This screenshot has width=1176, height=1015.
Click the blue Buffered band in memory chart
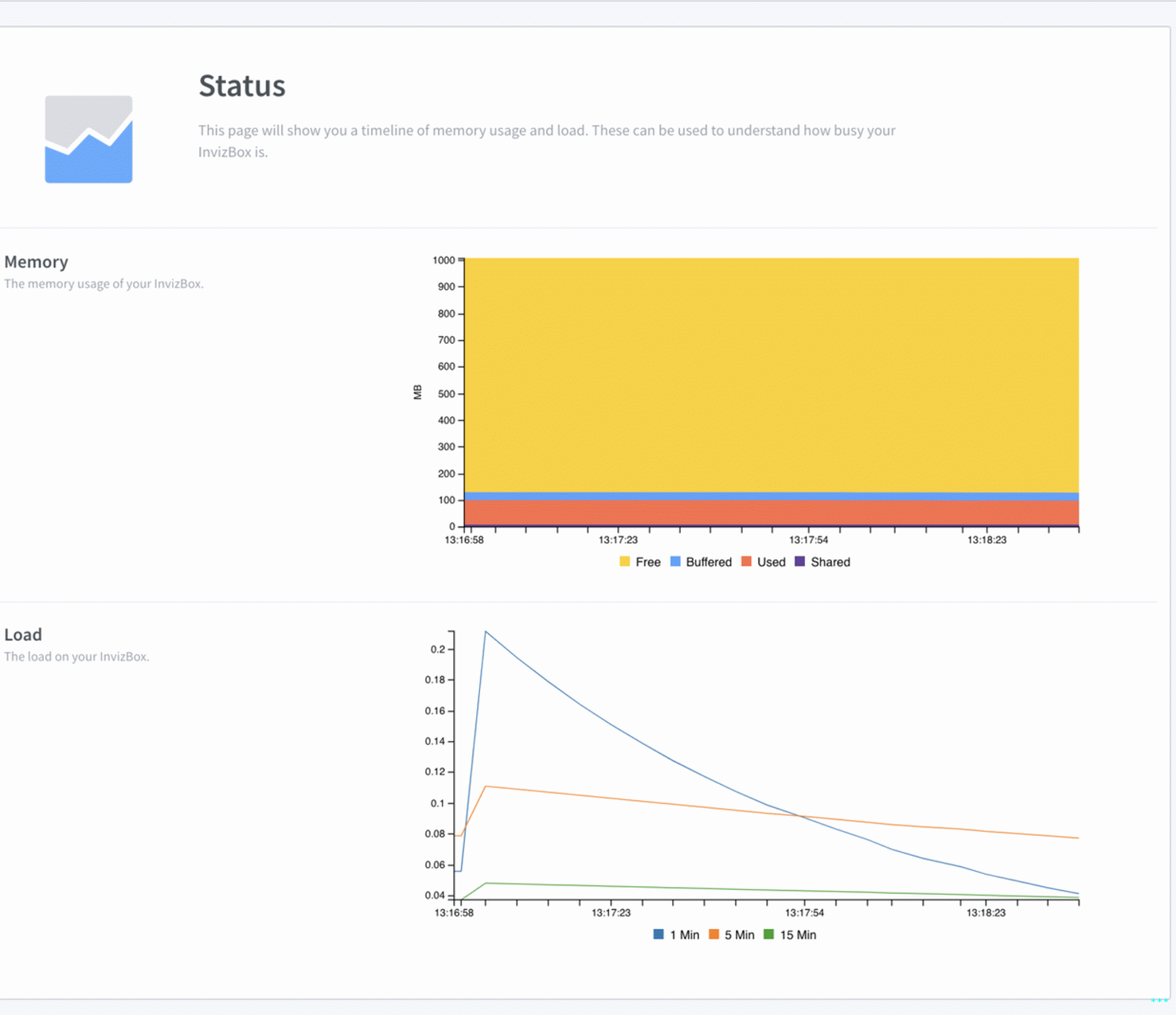coord(771,496)
